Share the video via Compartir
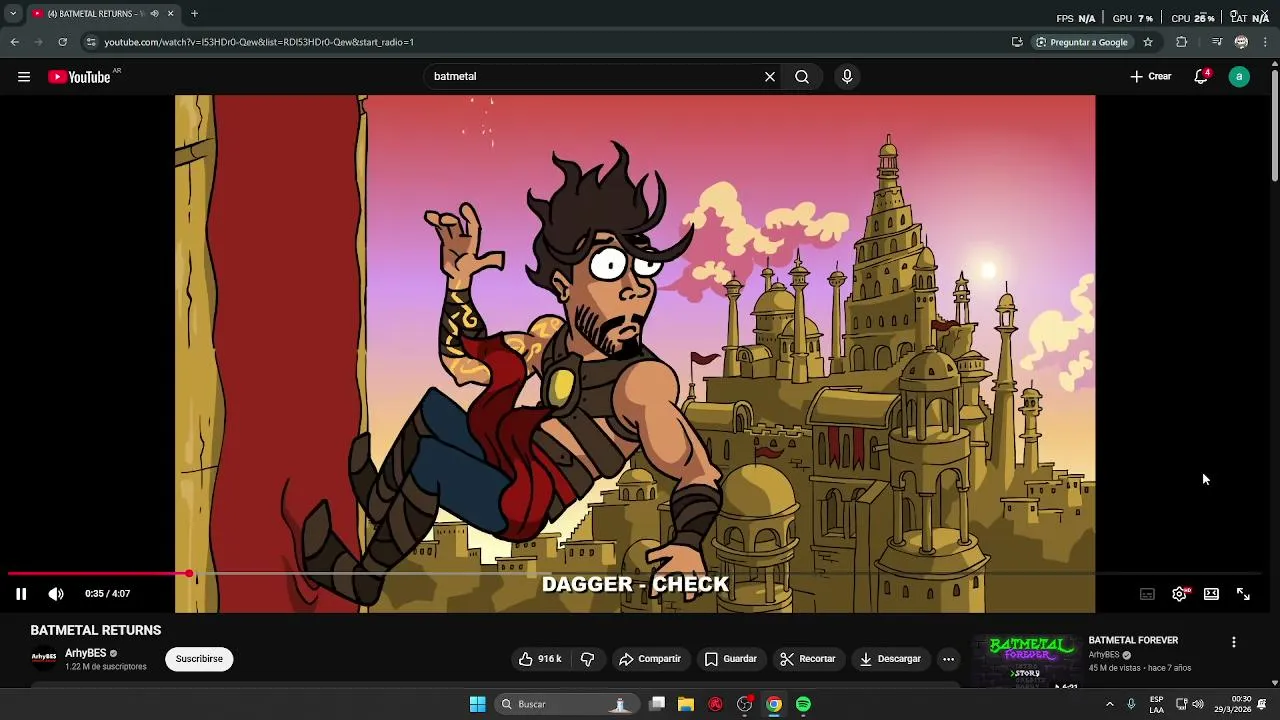The height and width of the screenshot is (720, 1280). pos(650,659)
